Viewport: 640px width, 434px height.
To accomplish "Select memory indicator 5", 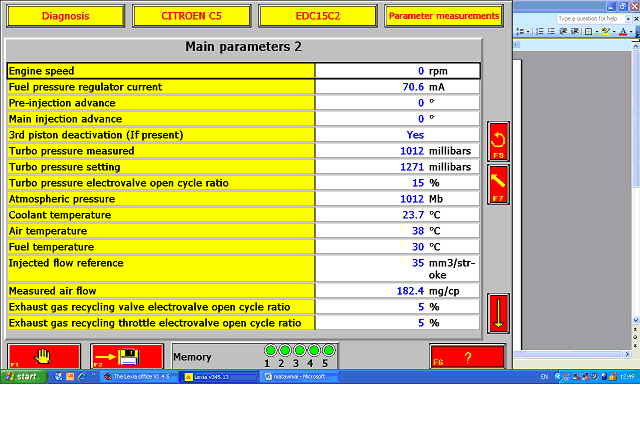I will 329,350.
